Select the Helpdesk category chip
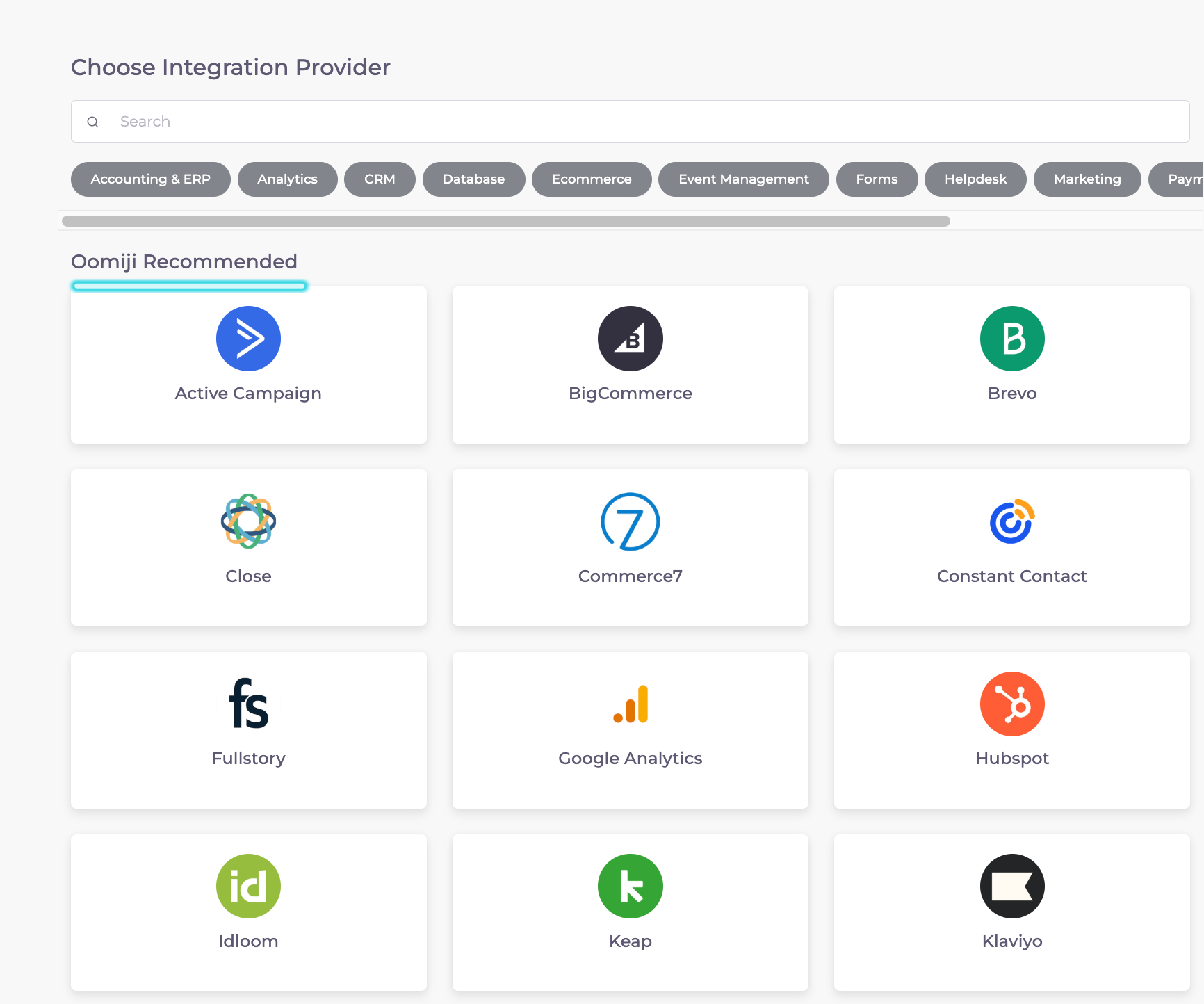Image resolution: width=1204 pixels, height=1004 pixels. pyautogui.click(x=976, y=179)
